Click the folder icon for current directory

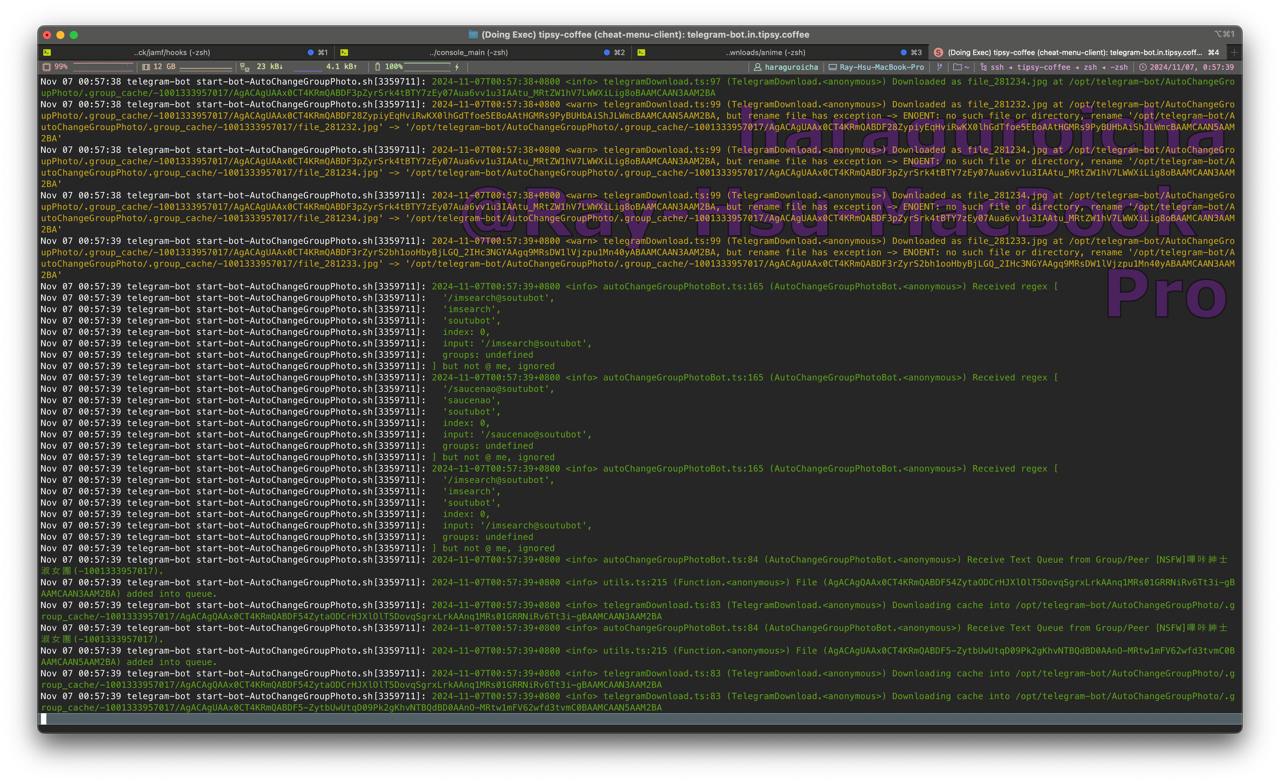tap(957, 67)
